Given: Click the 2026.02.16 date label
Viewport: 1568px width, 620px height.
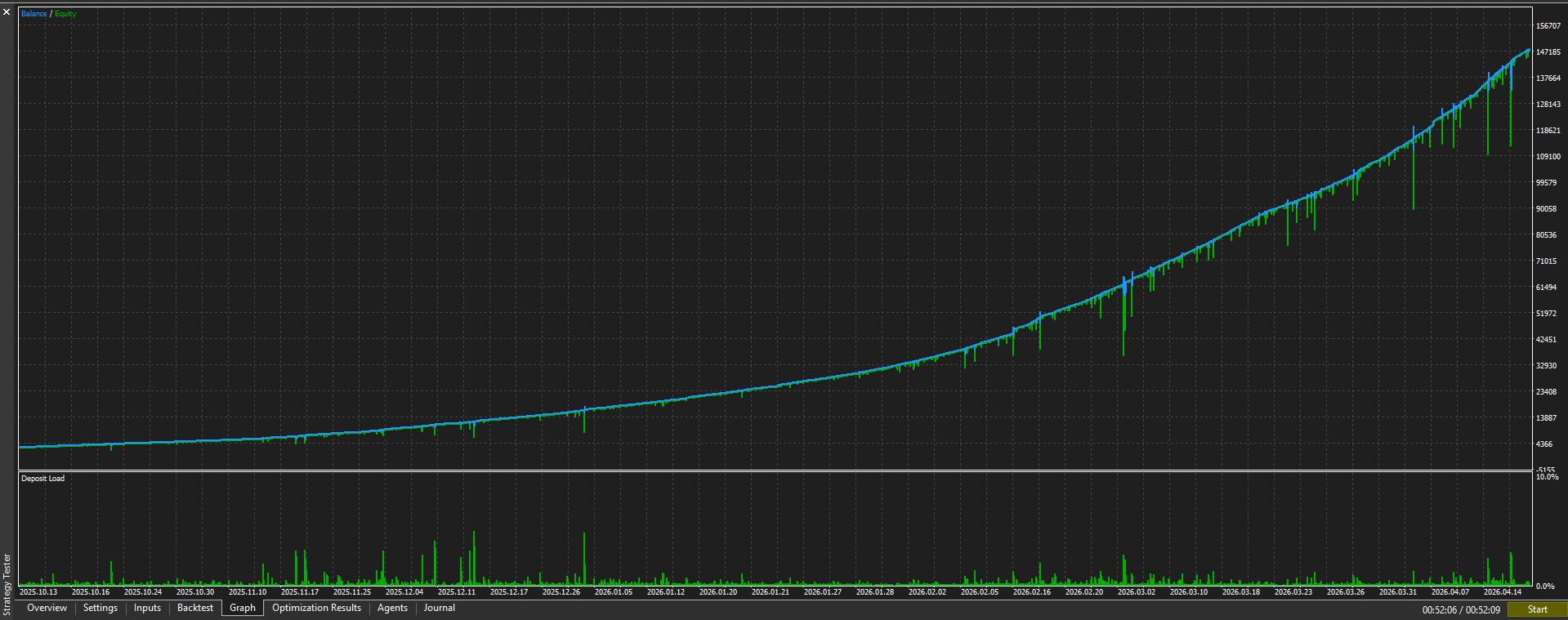Looking at the screenshot, I should coord(1032,592).
